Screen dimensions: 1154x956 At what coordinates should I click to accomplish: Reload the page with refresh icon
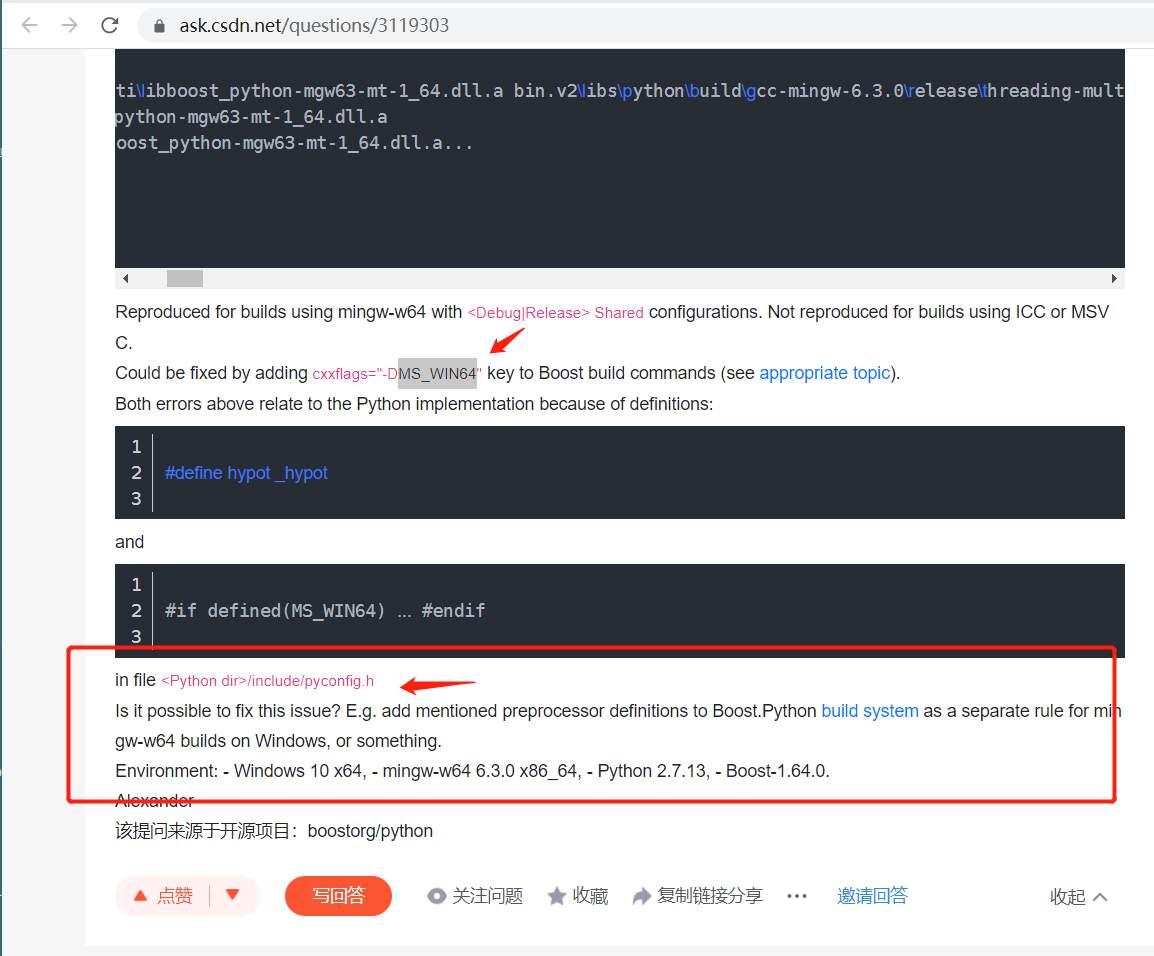pos(110,26)
